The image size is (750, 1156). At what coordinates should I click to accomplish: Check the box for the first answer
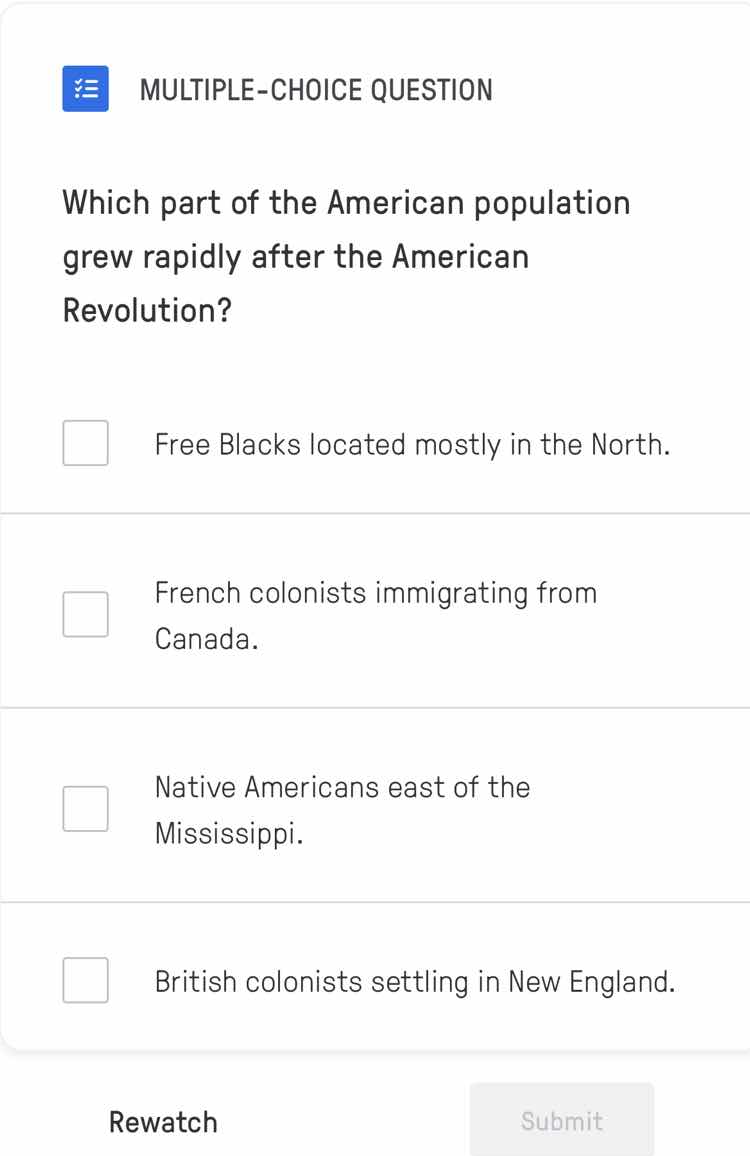tap(85, 443)
